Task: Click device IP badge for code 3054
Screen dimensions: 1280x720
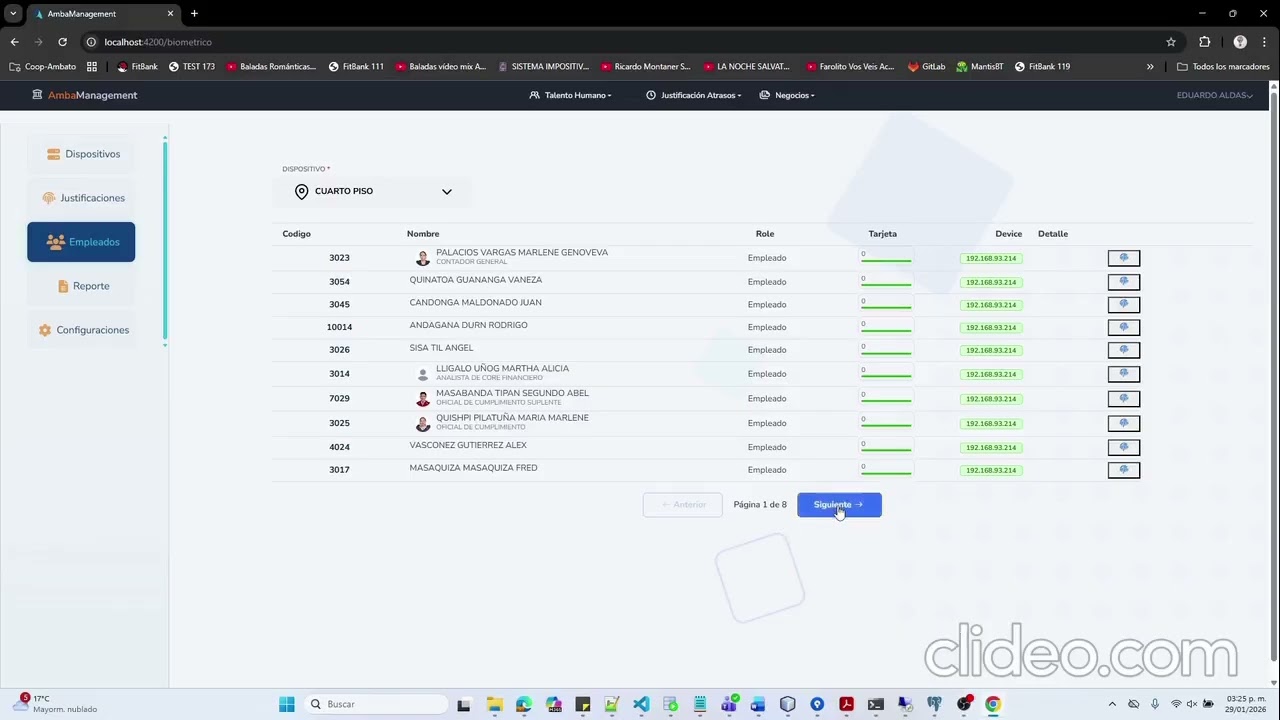Action: click(x=991, y=282)
